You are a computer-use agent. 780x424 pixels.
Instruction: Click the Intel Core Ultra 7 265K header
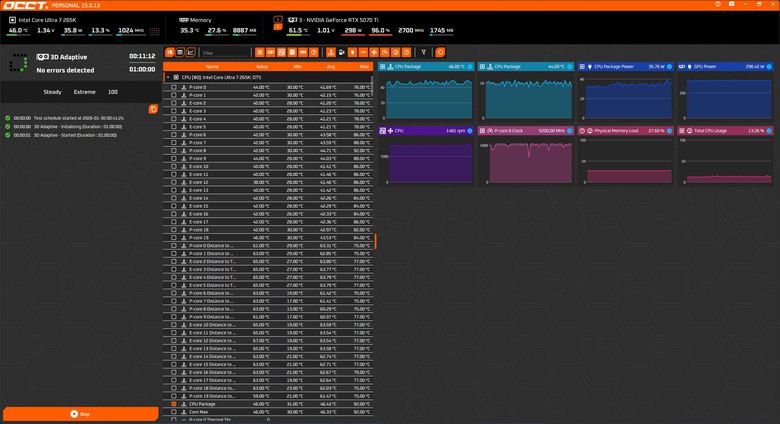(x=47, y=20)
